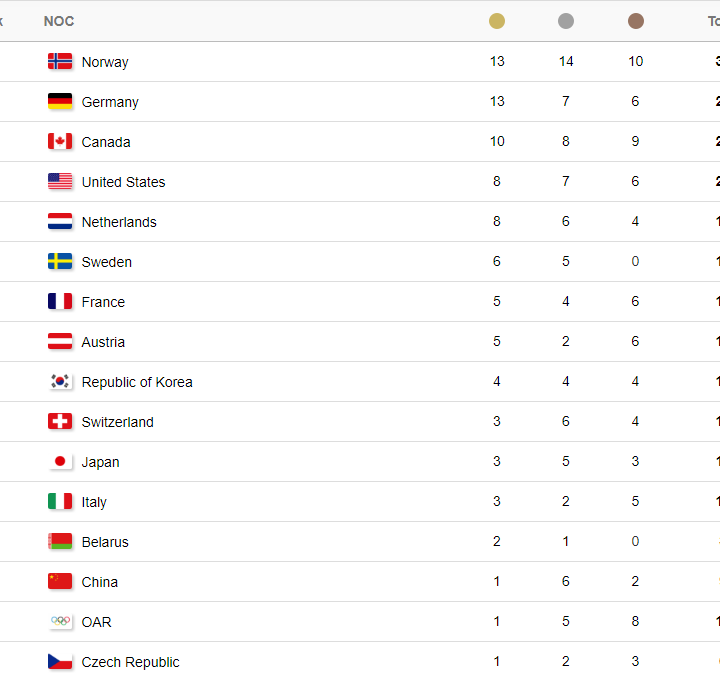
Task: Open the Netherlands country entry
Action: coord(119,222)
